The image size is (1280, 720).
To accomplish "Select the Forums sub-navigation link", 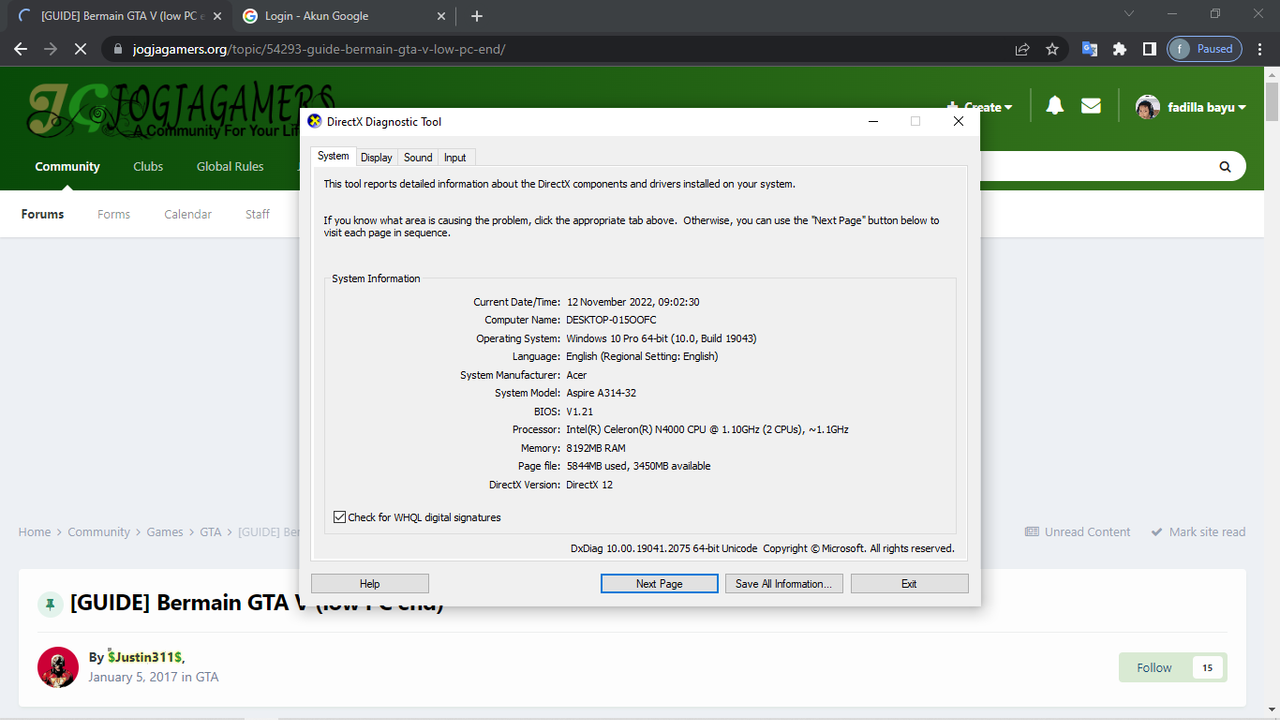I will pos(42,214).
